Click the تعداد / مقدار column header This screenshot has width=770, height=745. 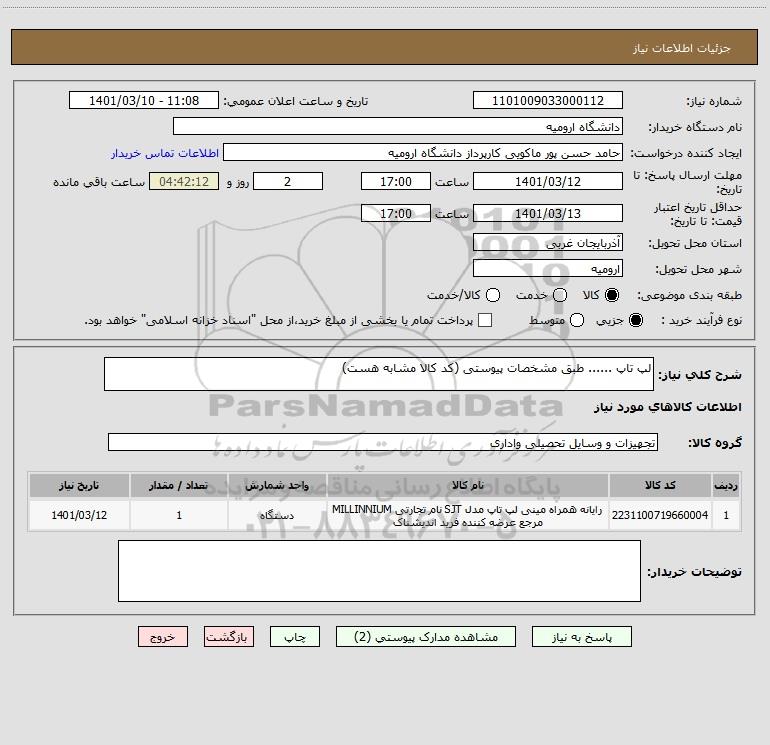point(179,486)
